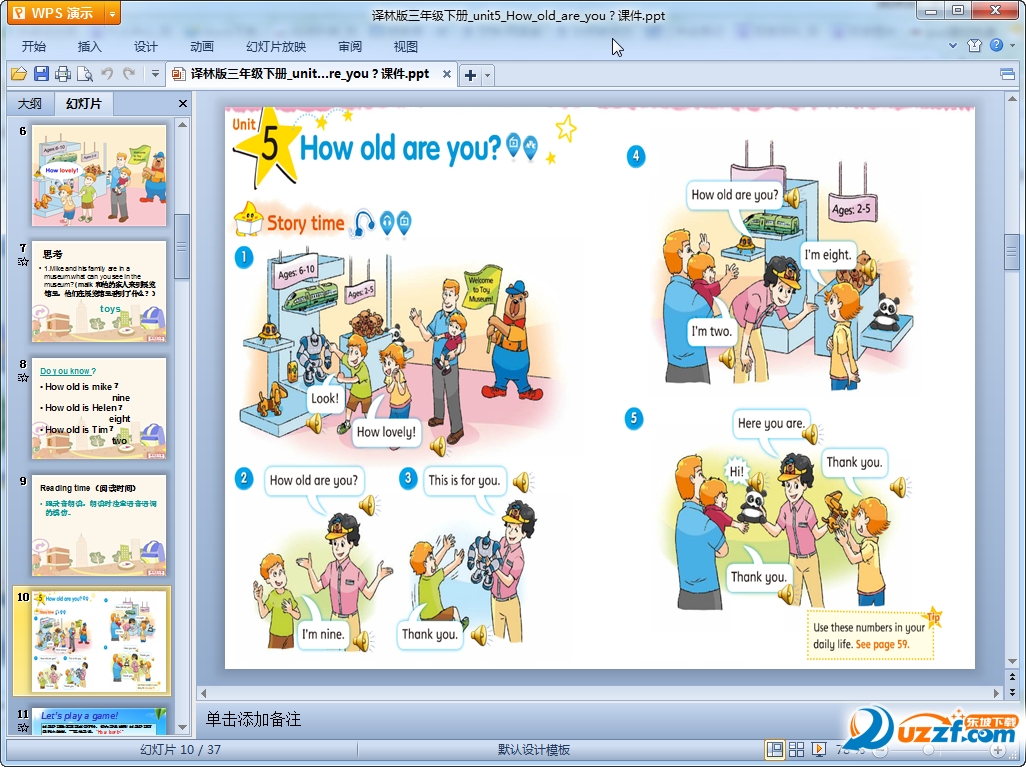Play speaker next to 'Here you are.'
The height and width of the screenshot is (767, 1026).
point(810,434)
